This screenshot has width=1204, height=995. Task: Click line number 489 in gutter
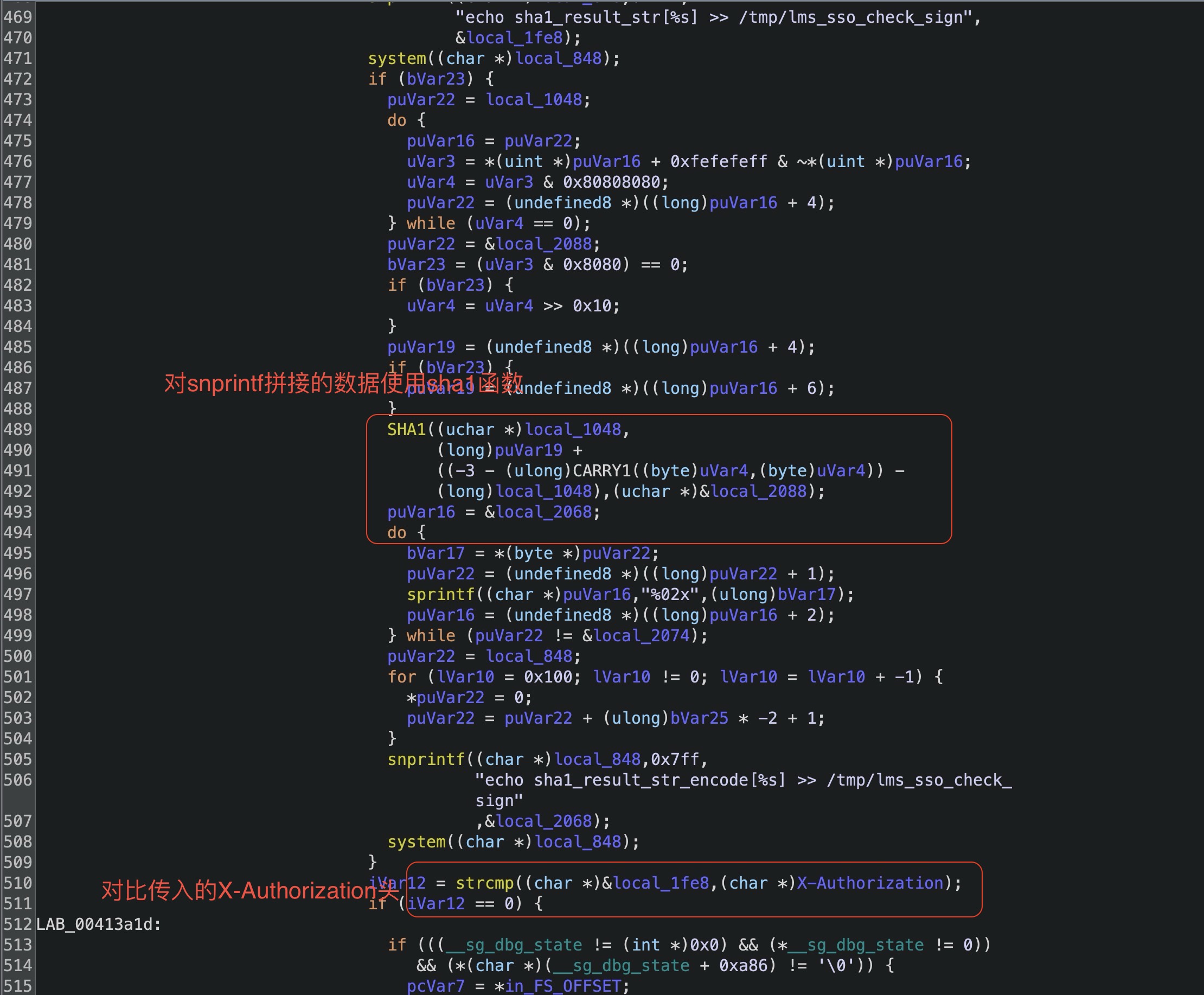(x=18, y=429)
